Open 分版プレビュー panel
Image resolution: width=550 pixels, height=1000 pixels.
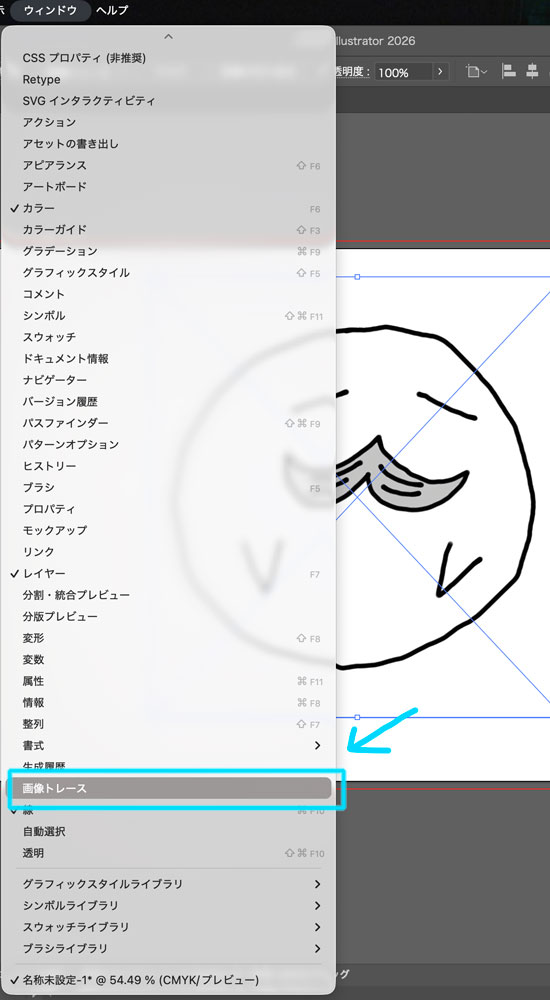(x=168, y=617)
